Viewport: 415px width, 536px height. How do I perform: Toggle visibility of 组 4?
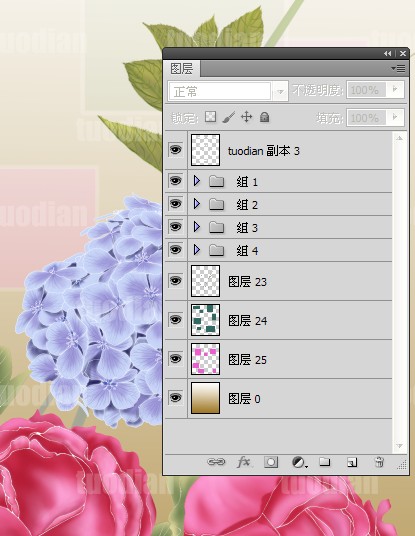[x=176, y=249]
